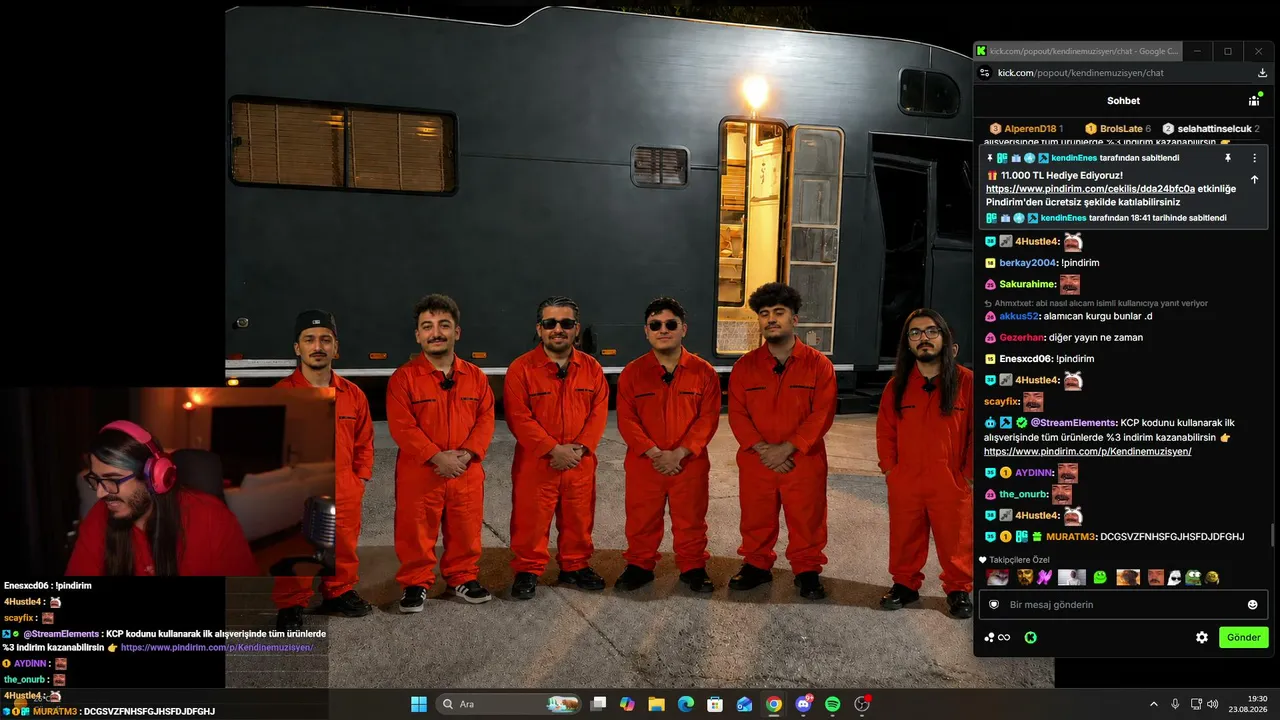Click the green Kick K icon below message box
The width and height of the screenshot is (1280, 720).
1030,637
